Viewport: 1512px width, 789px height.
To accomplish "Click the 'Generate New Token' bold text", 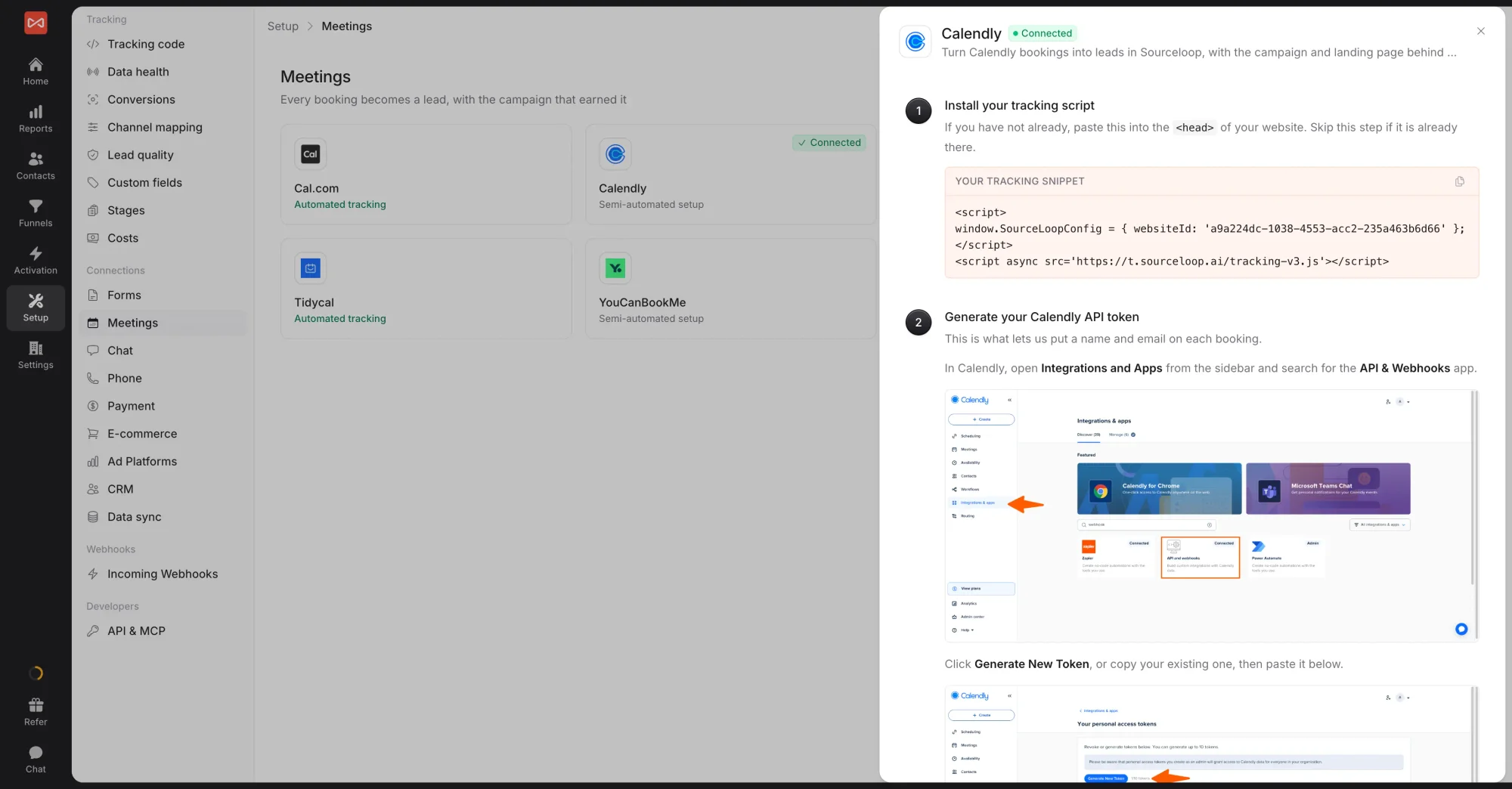I will pos(1032,664).
